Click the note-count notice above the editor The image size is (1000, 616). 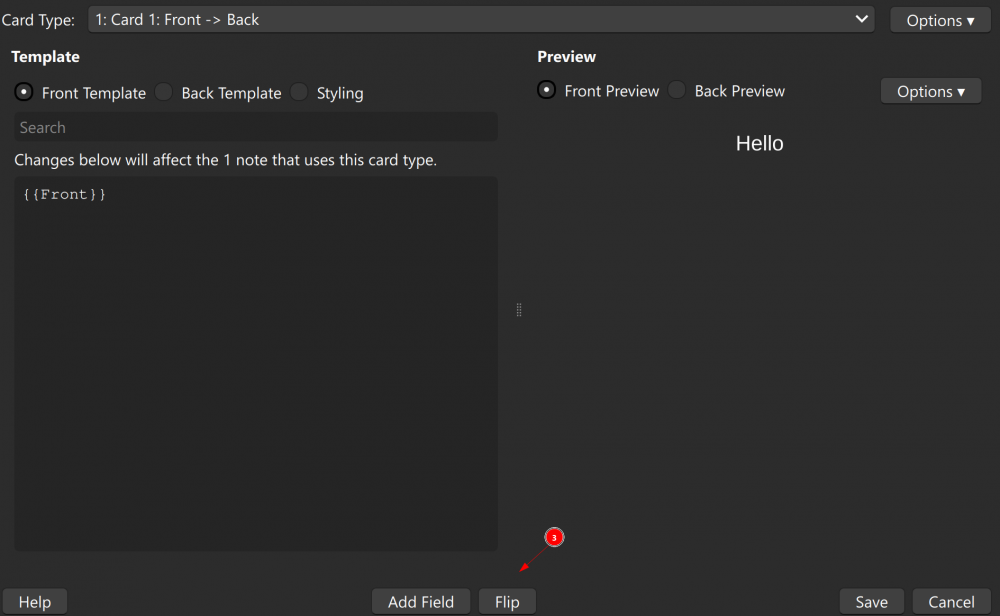[225, 160]
